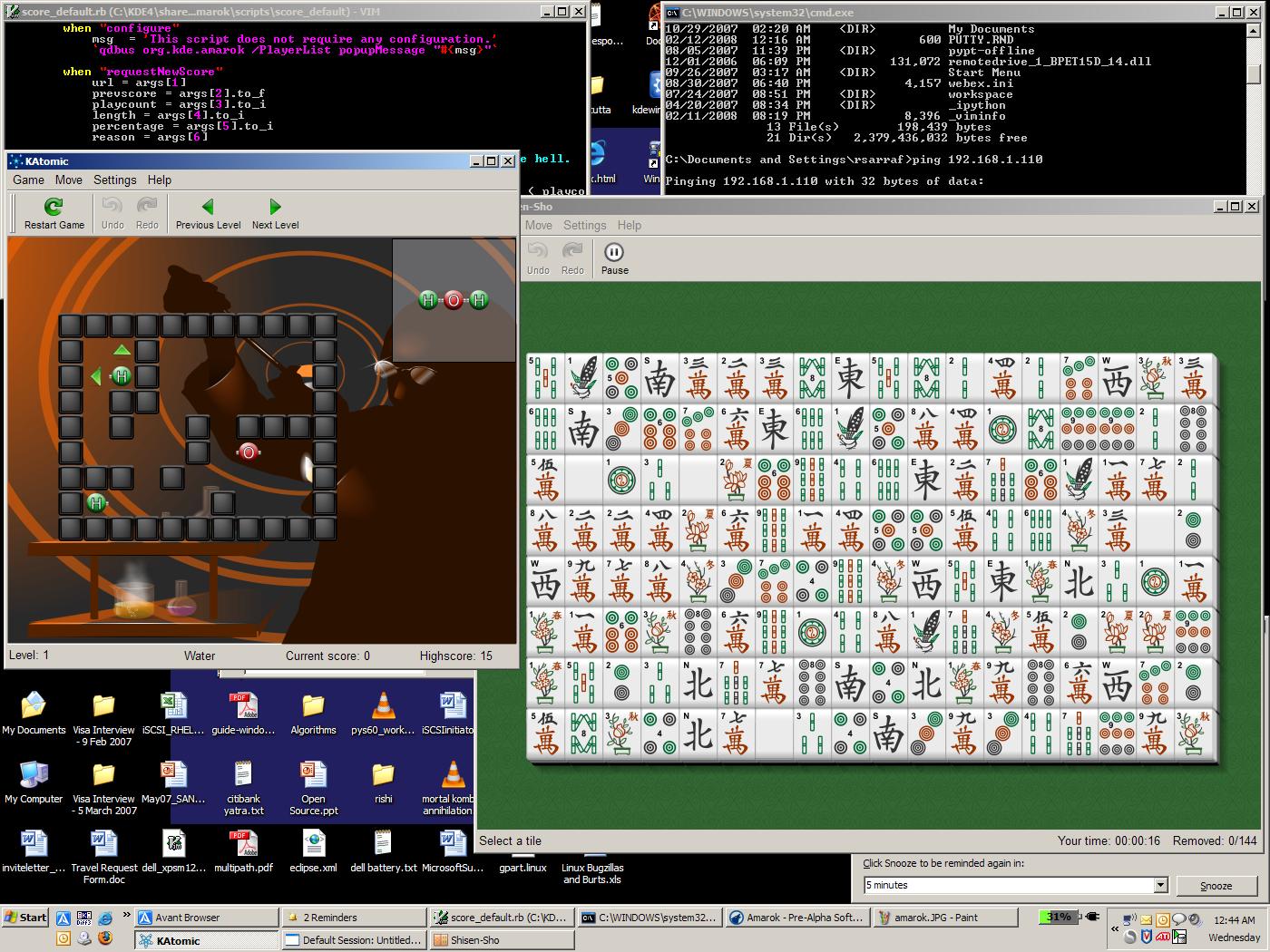The width and height of the screenshot is (1270, 952).
Task: Open multipath.pdf on the desktop
Action: (243, 850)
